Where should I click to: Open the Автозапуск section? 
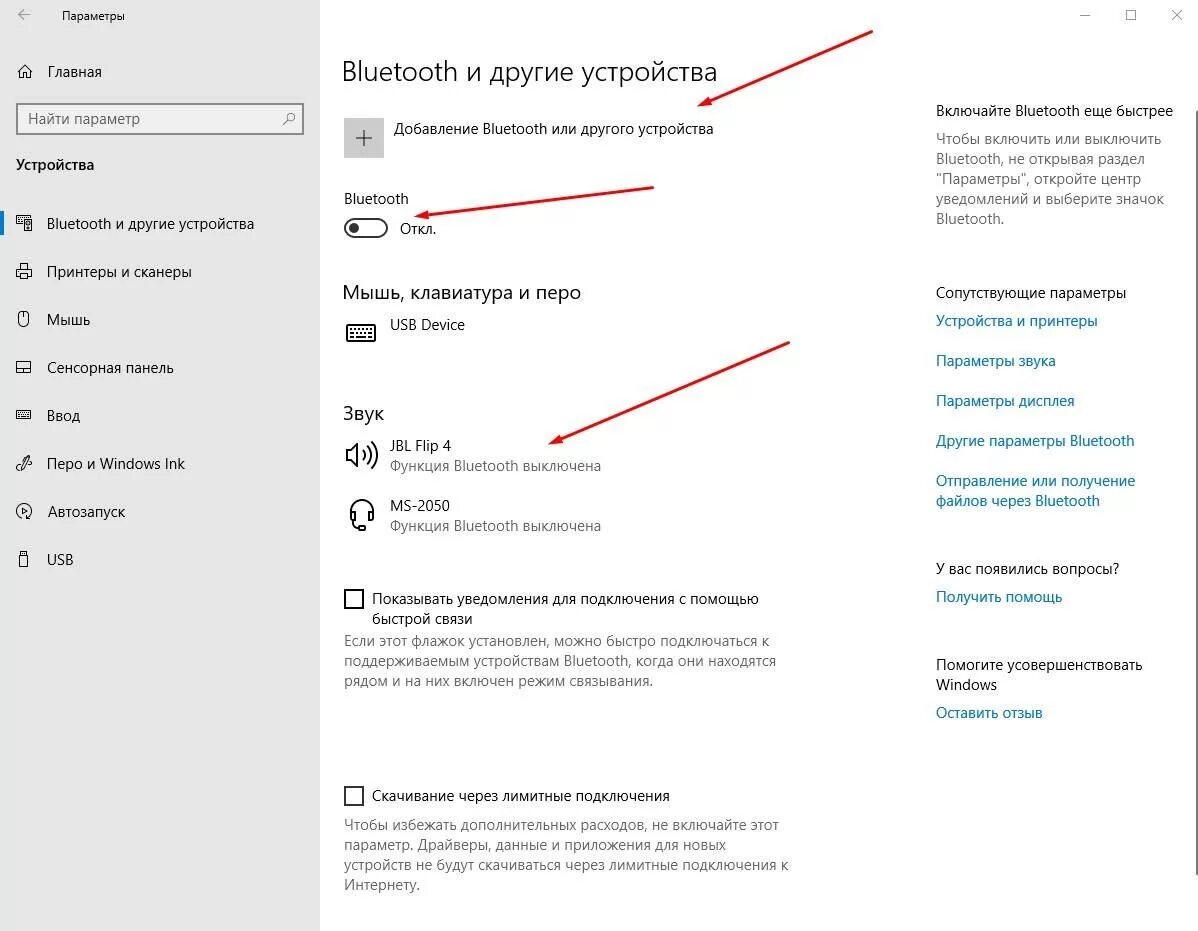point(160,511)
